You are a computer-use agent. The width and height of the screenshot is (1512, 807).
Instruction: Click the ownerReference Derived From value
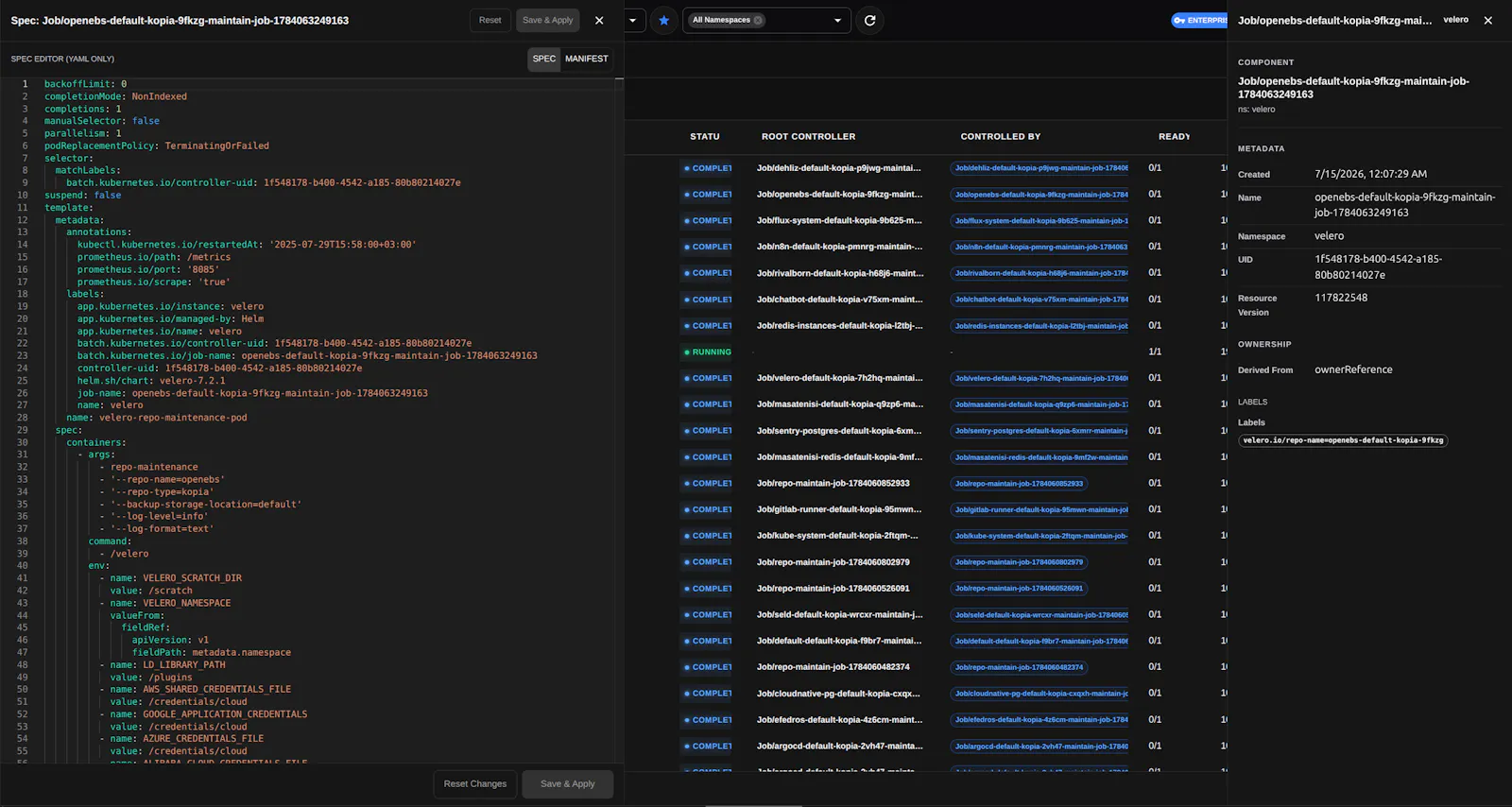click(1353, 369)
